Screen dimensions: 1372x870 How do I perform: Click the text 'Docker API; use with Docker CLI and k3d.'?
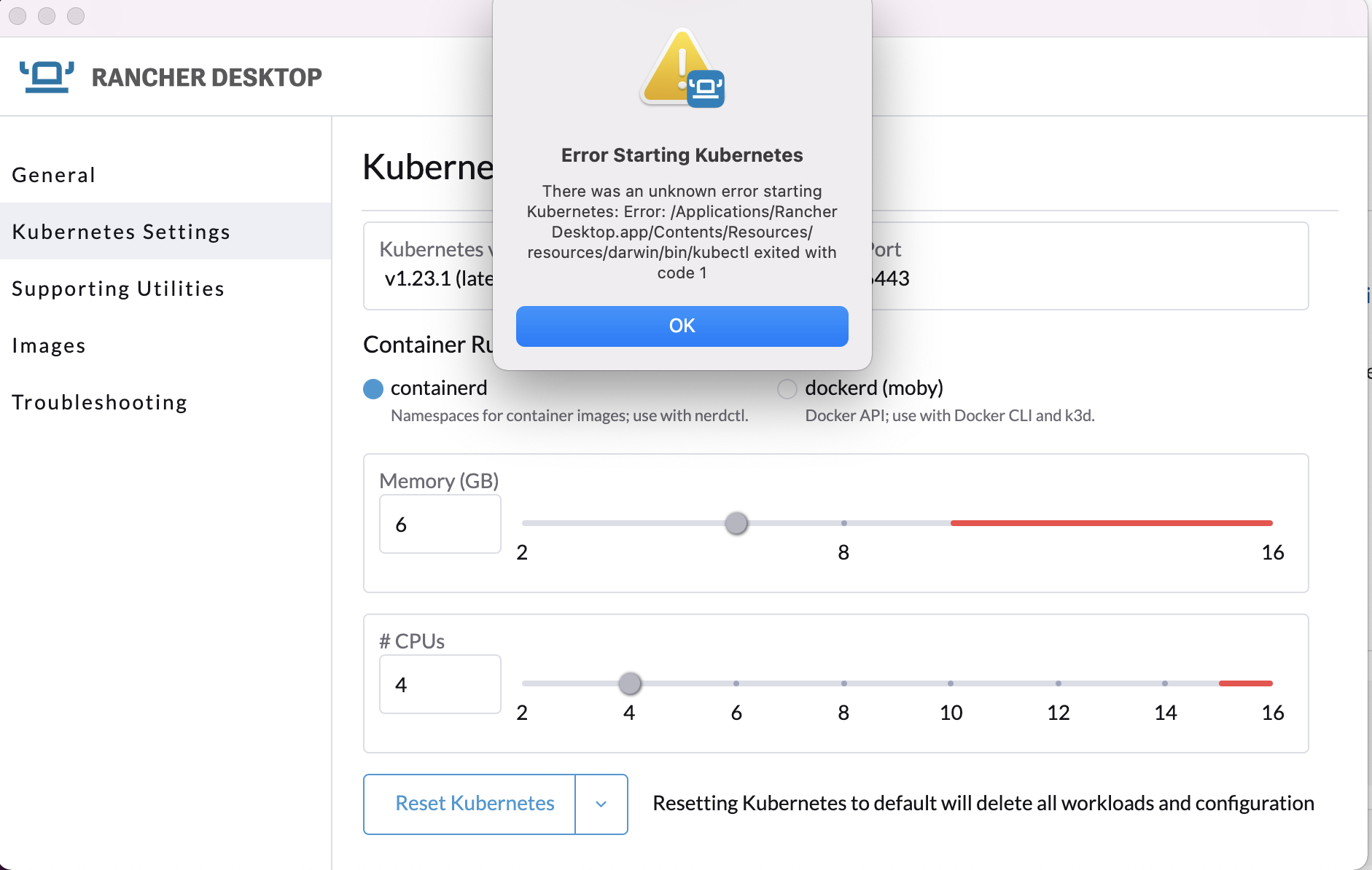(950, 415)
